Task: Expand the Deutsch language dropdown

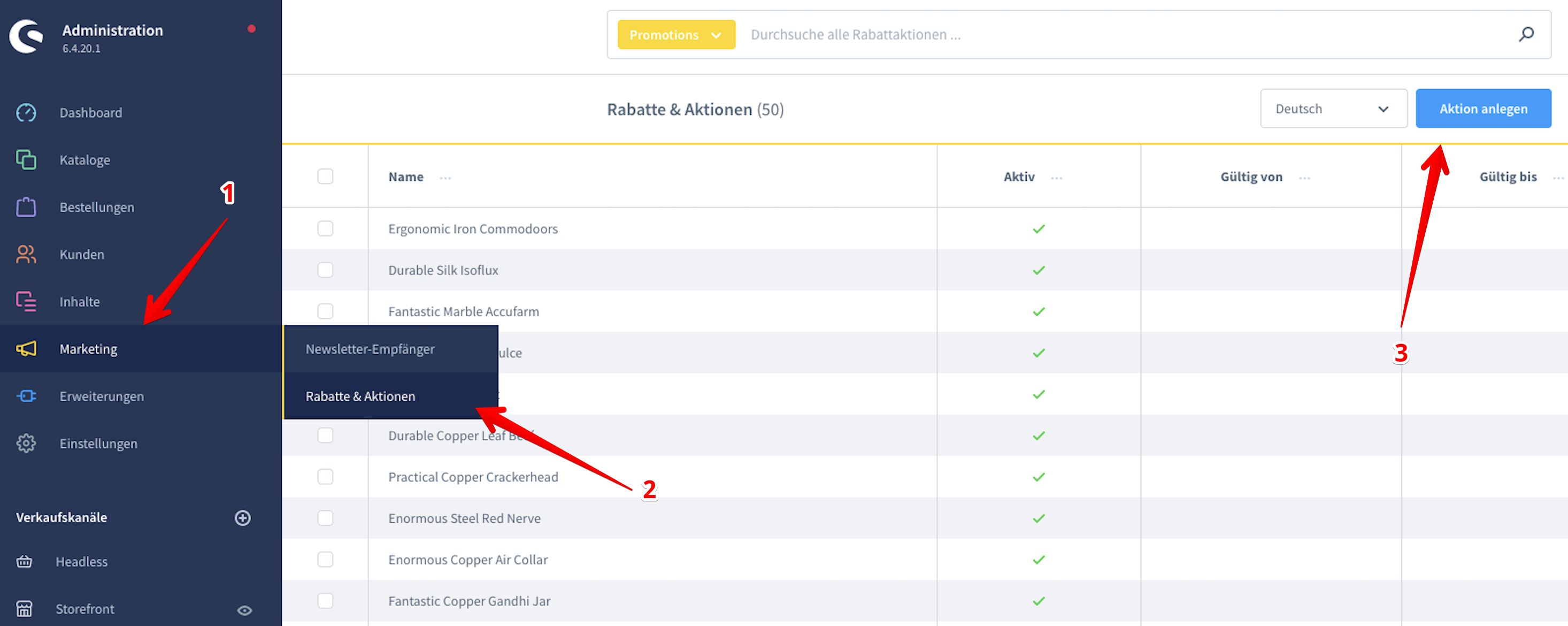Action: click(1333, 109)
